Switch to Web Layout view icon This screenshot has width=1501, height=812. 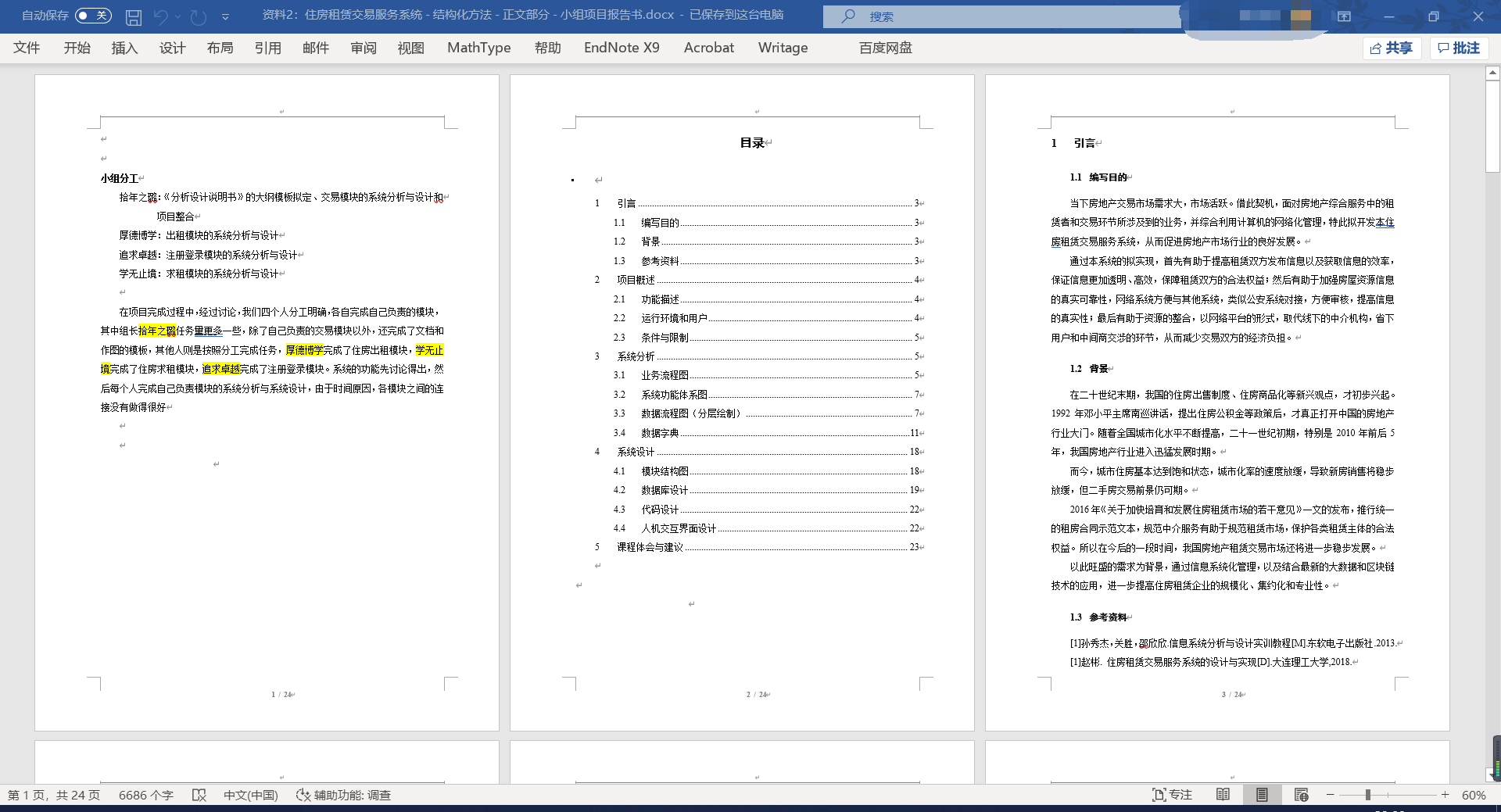[x=1301, y=795]
